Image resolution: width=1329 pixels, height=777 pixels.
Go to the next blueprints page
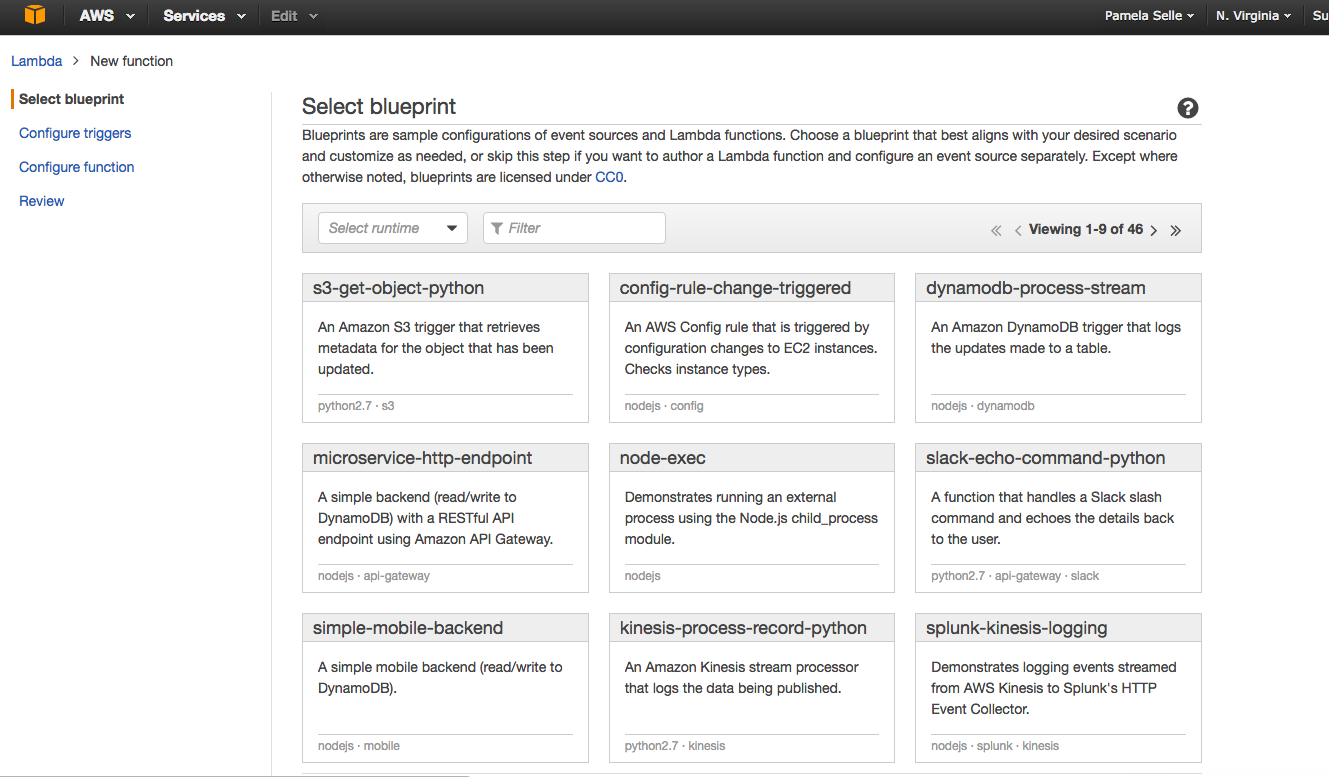click(x=1153, y=230)
